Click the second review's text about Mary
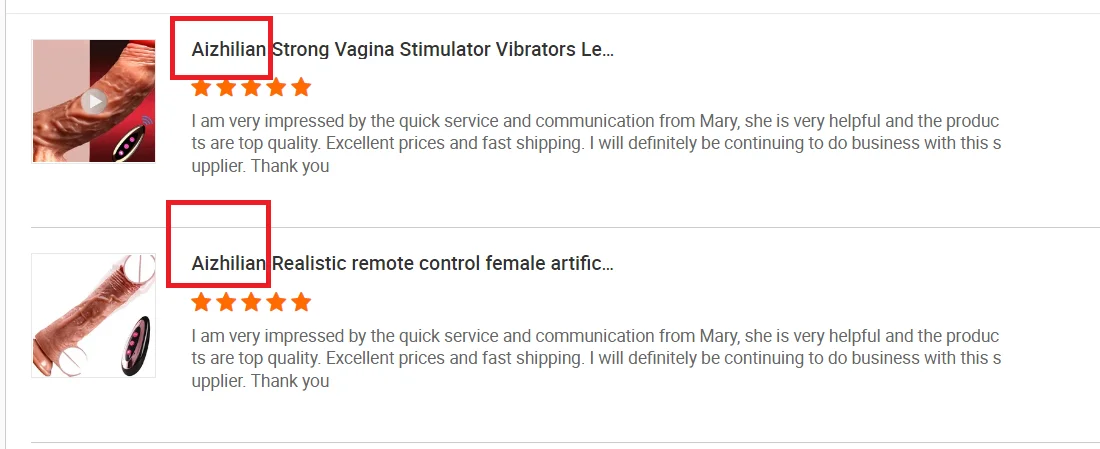The width and height of the screenshot is (1100, 449). click(x=595, y=336)
